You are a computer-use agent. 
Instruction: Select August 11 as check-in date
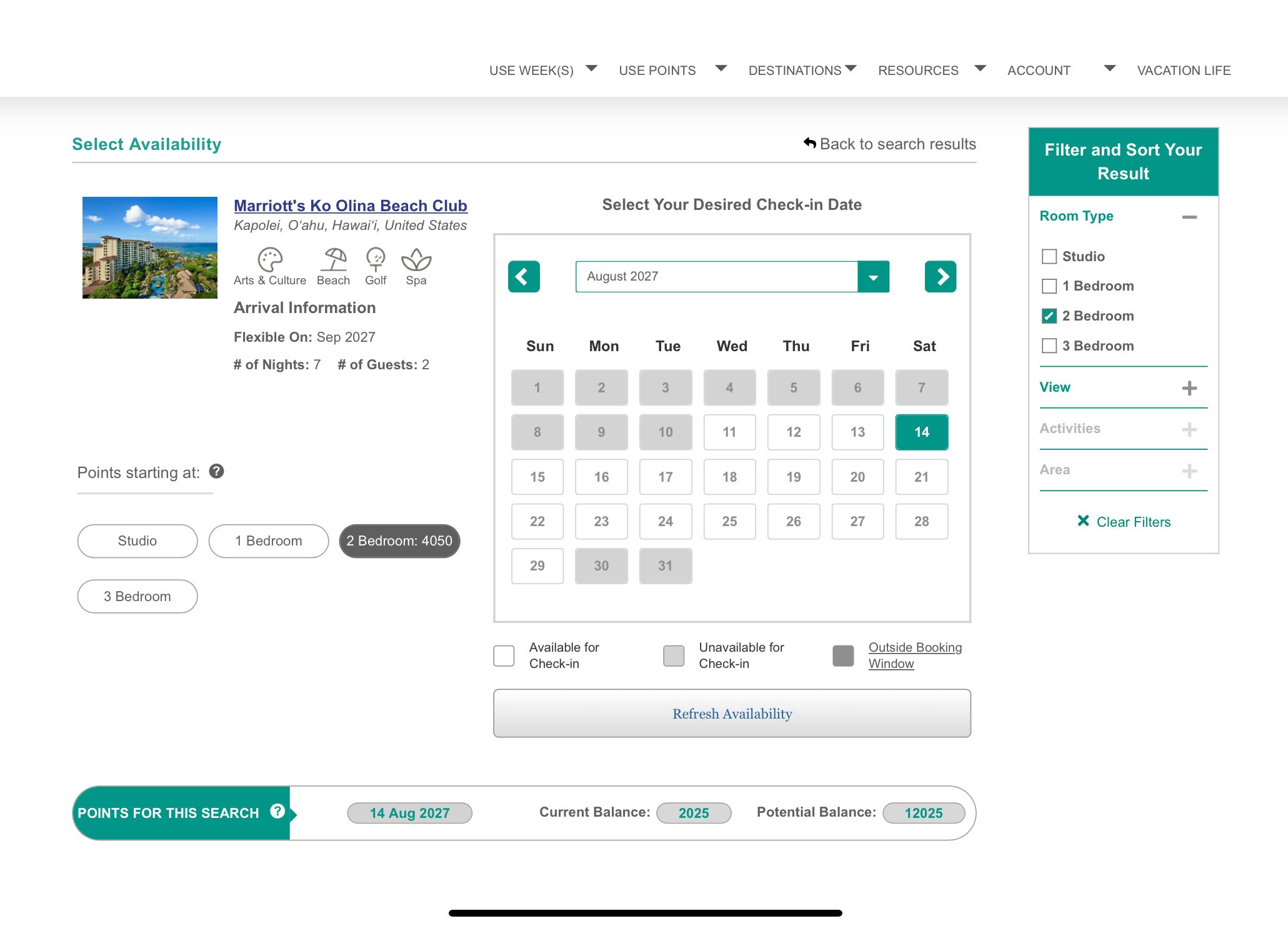[729, 432]
